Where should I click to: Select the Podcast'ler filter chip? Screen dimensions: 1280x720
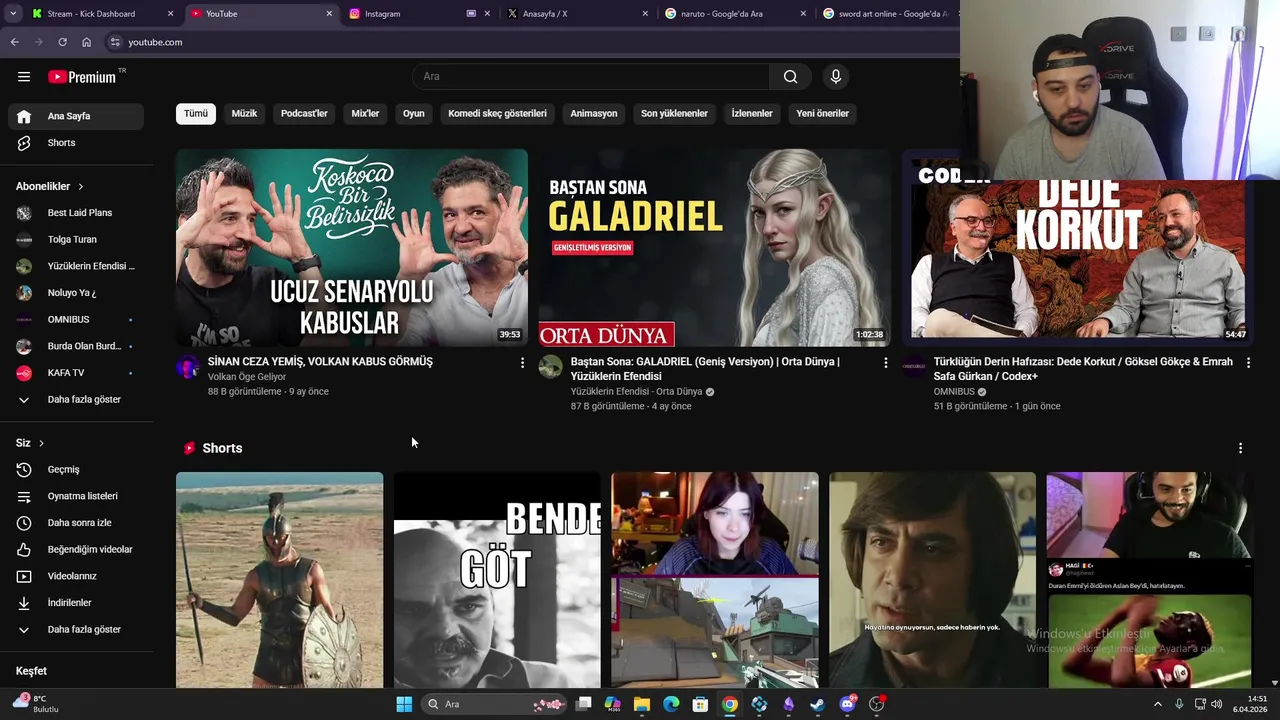point(304,114)
